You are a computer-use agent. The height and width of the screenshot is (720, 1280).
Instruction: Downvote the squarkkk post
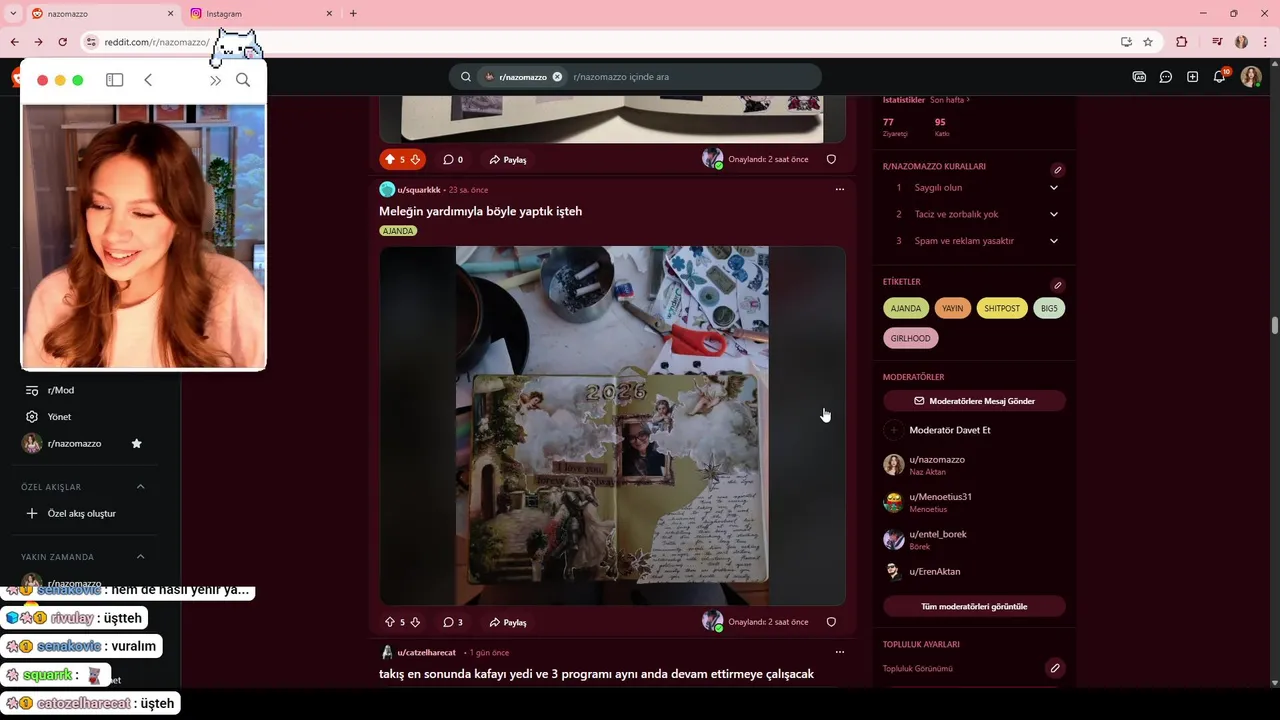pos(415,622)
